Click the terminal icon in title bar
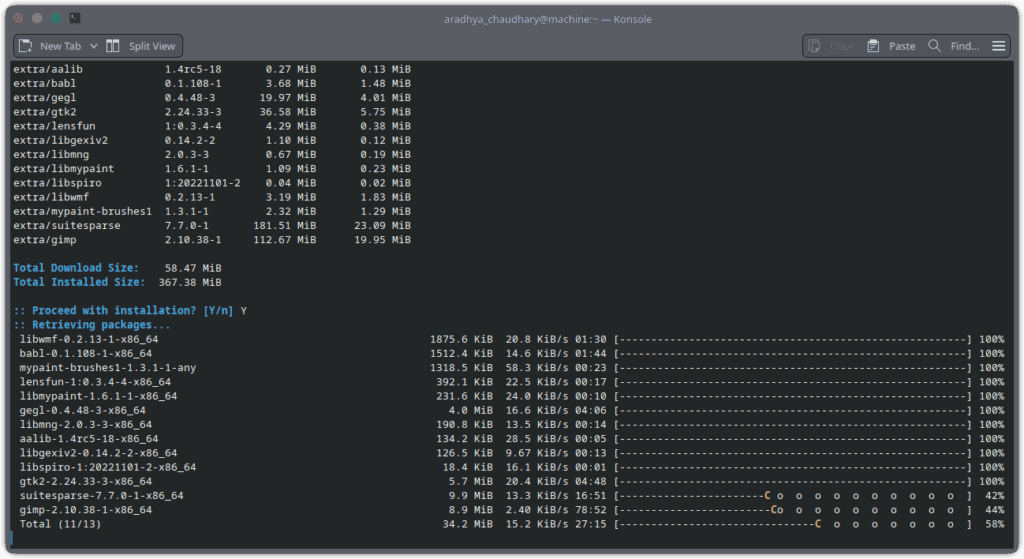The height and width of the screenshot is (559, 1024). coord(75,18)
